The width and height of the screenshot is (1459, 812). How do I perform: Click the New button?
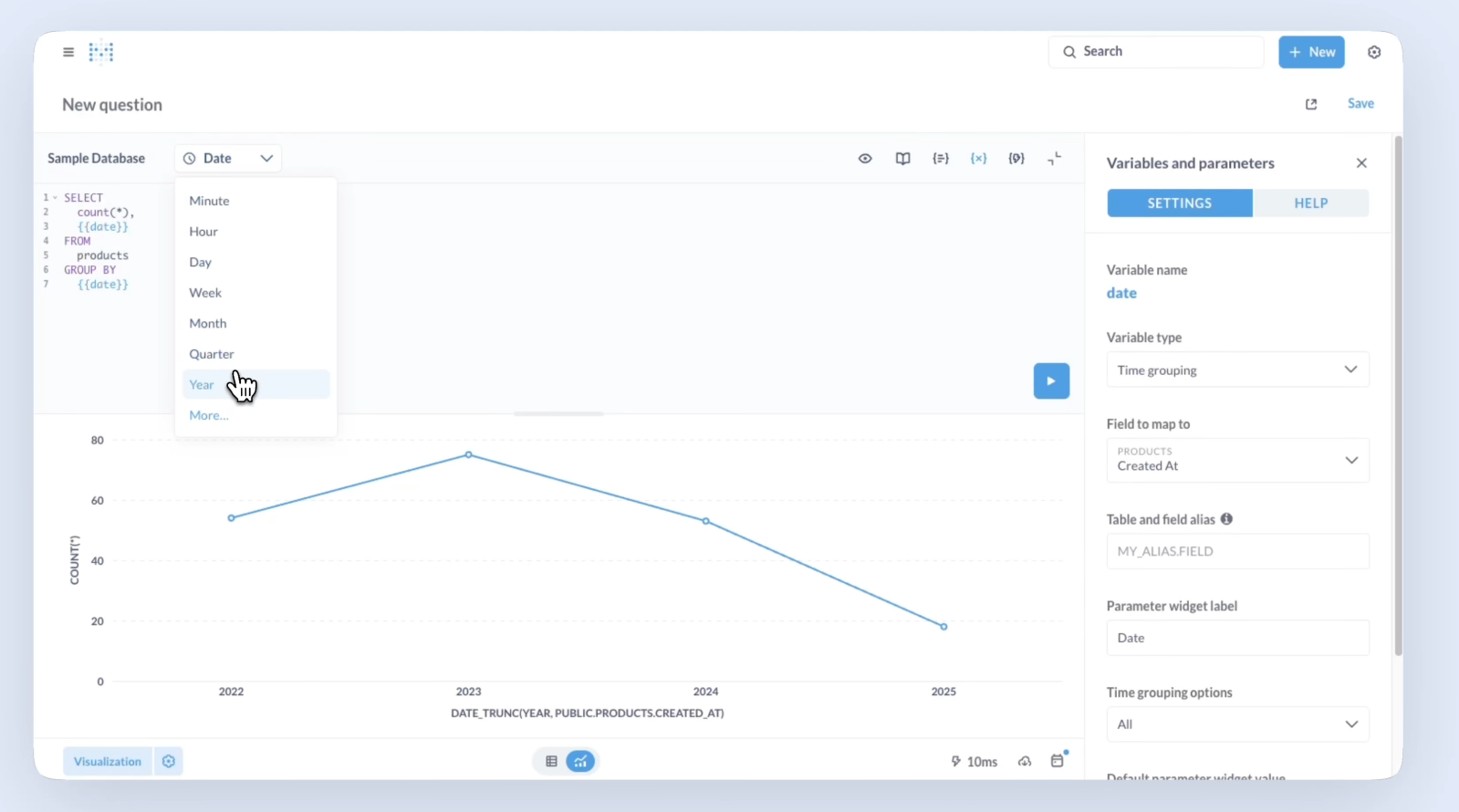click(1311, 52)
